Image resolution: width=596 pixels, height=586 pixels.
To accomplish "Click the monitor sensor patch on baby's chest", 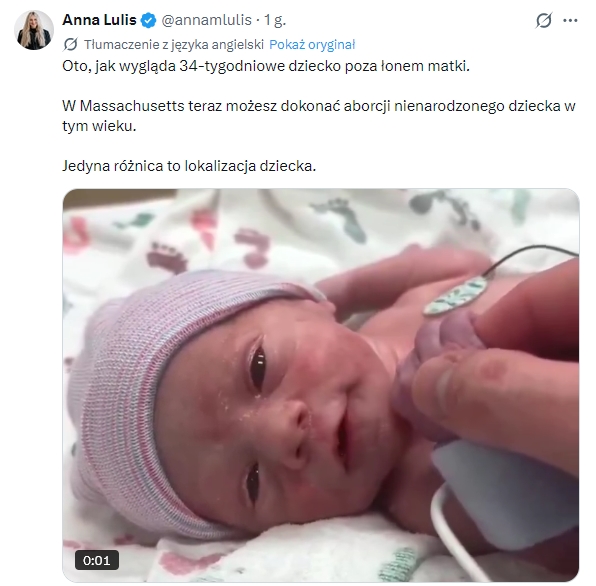I will [x=455, y=296].
